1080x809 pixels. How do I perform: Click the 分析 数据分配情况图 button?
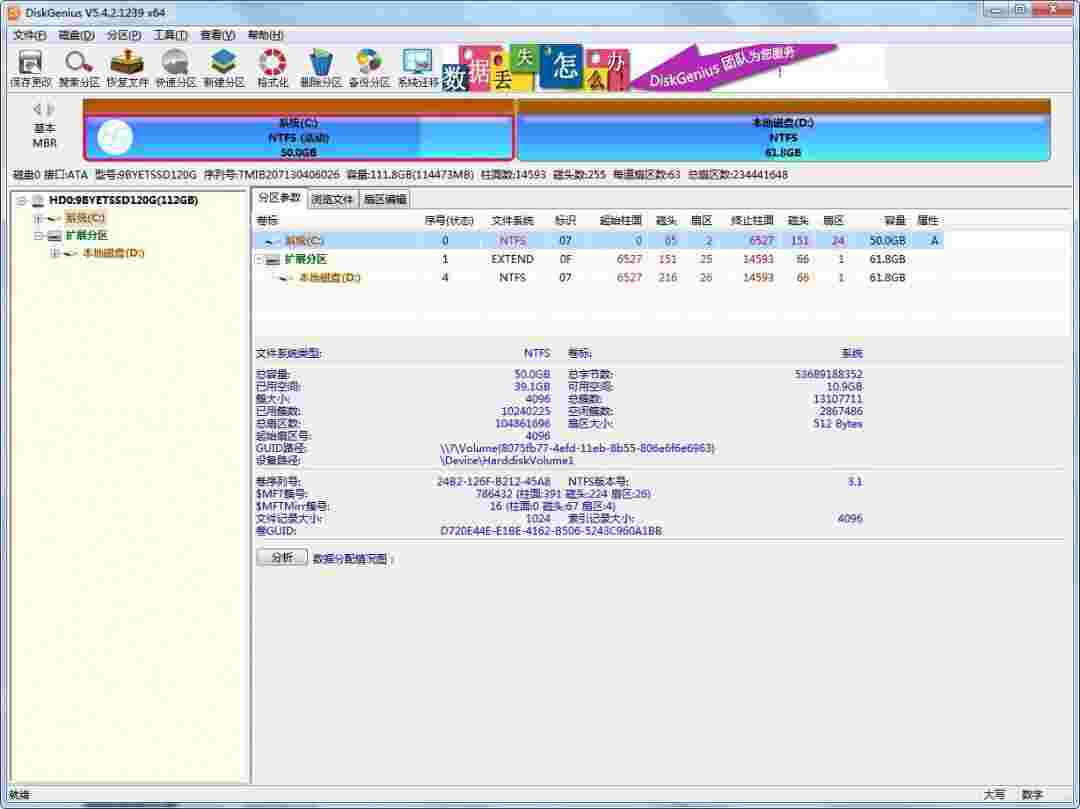click(281, 557)
